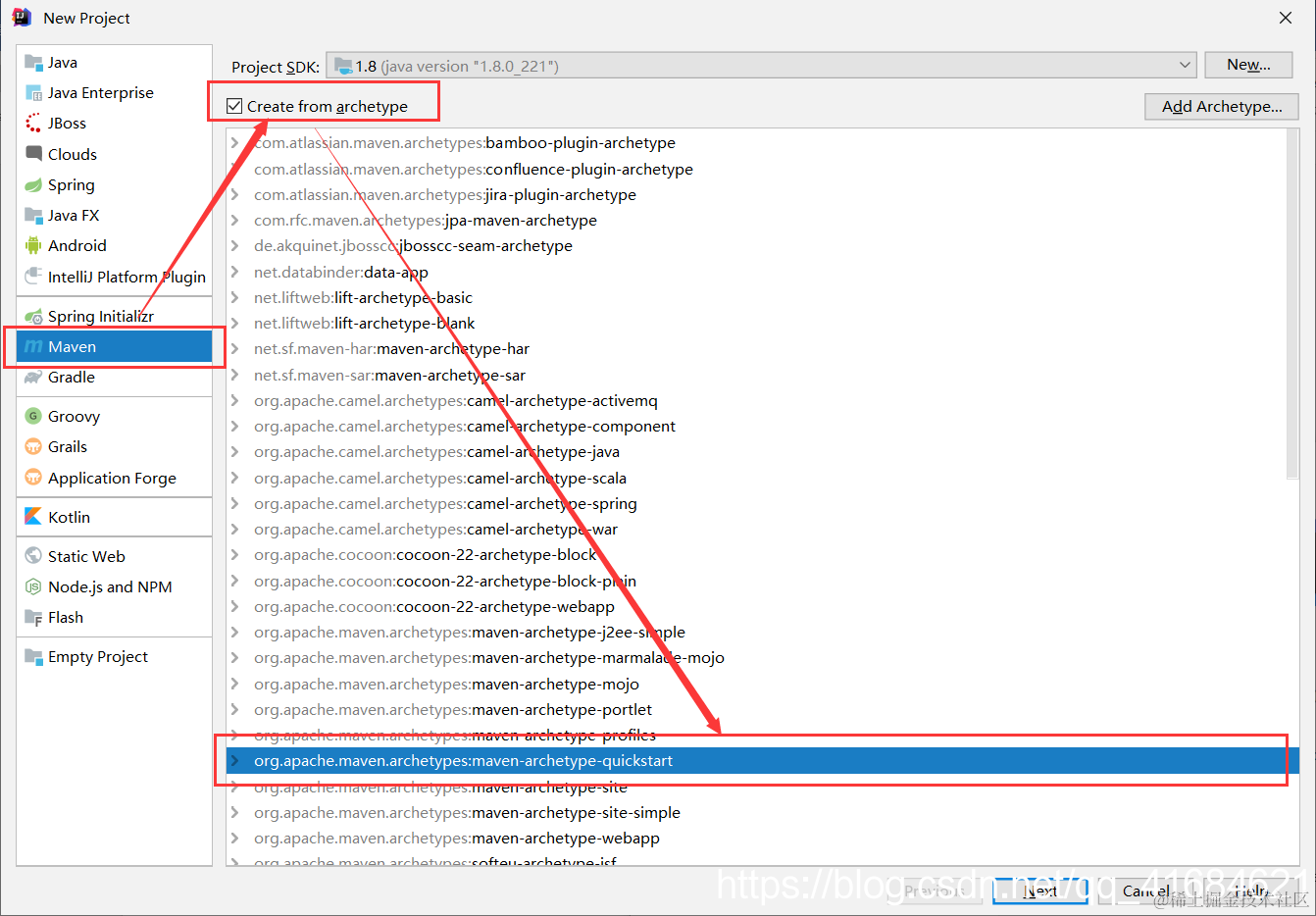Screen dimensions: 1316x916
Task: Expand the camel-archetype-activemq node
Action: tap(235, 401)
